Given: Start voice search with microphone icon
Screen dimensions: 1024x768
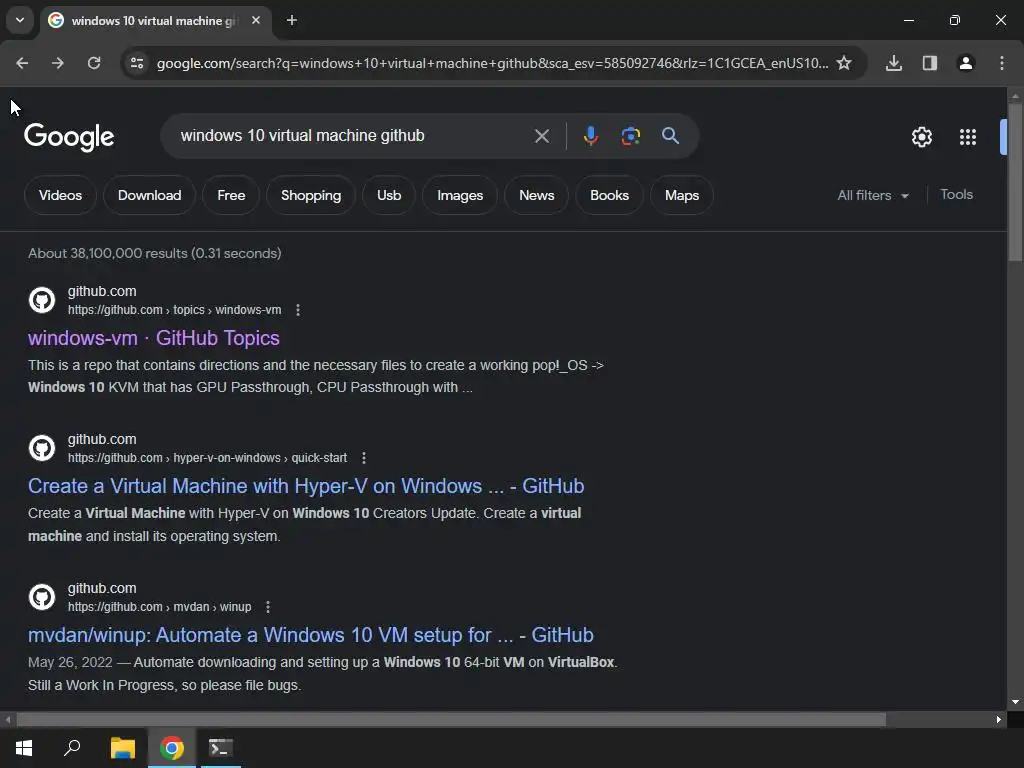Looking at the screenshot, I should pyautogui.click(x=590, y=136).
